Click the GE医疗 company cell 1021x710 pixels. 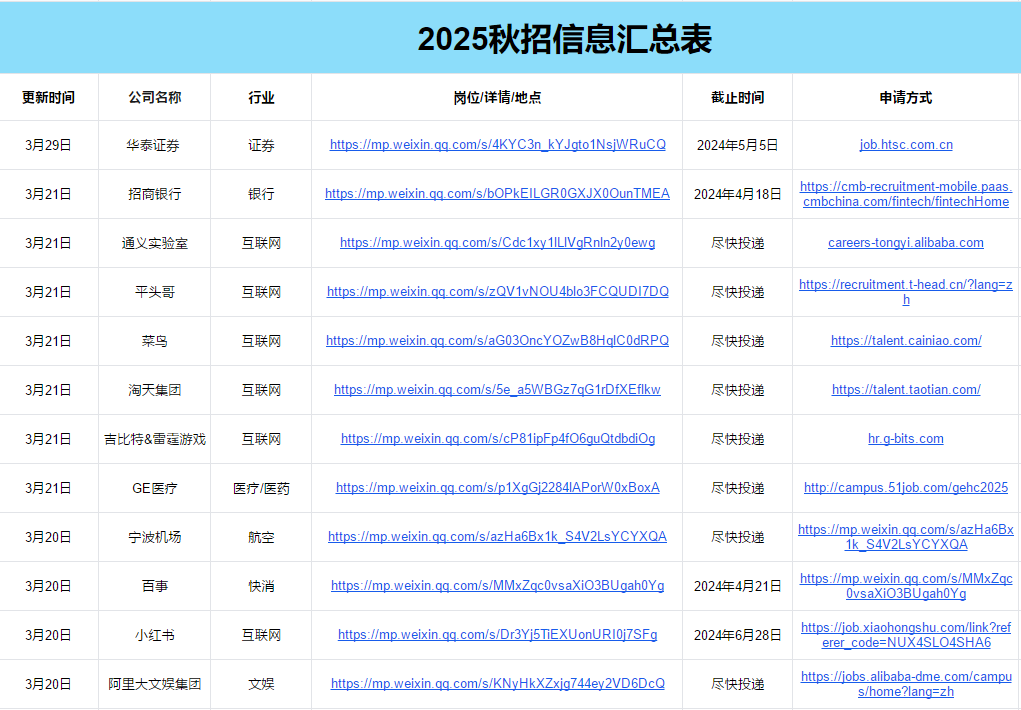tap(154, 488)
